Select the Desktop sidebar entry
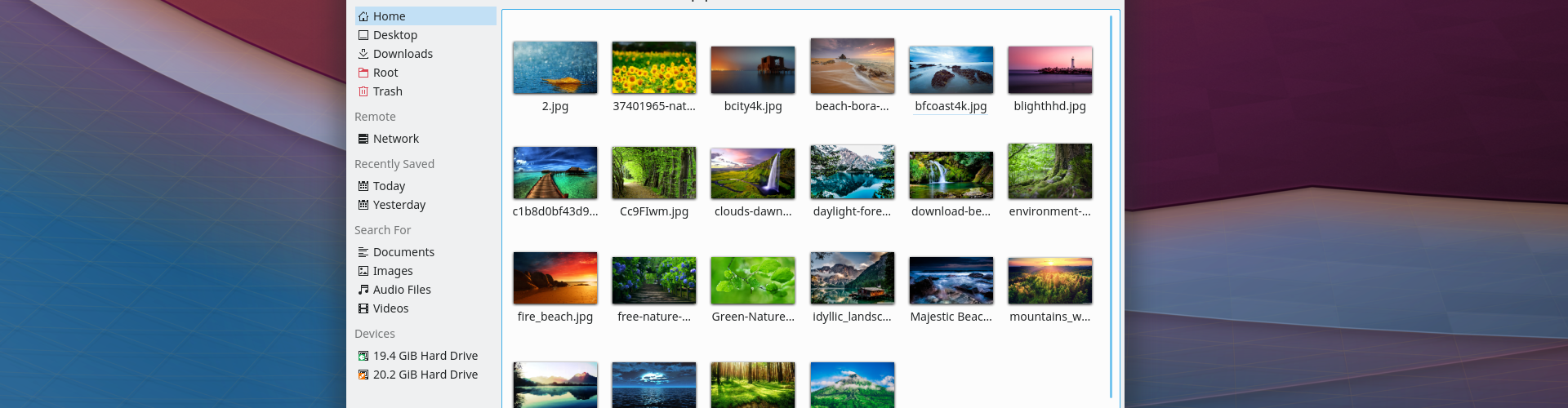Screen dimensions: 1568x408 [x=394, y=35]
